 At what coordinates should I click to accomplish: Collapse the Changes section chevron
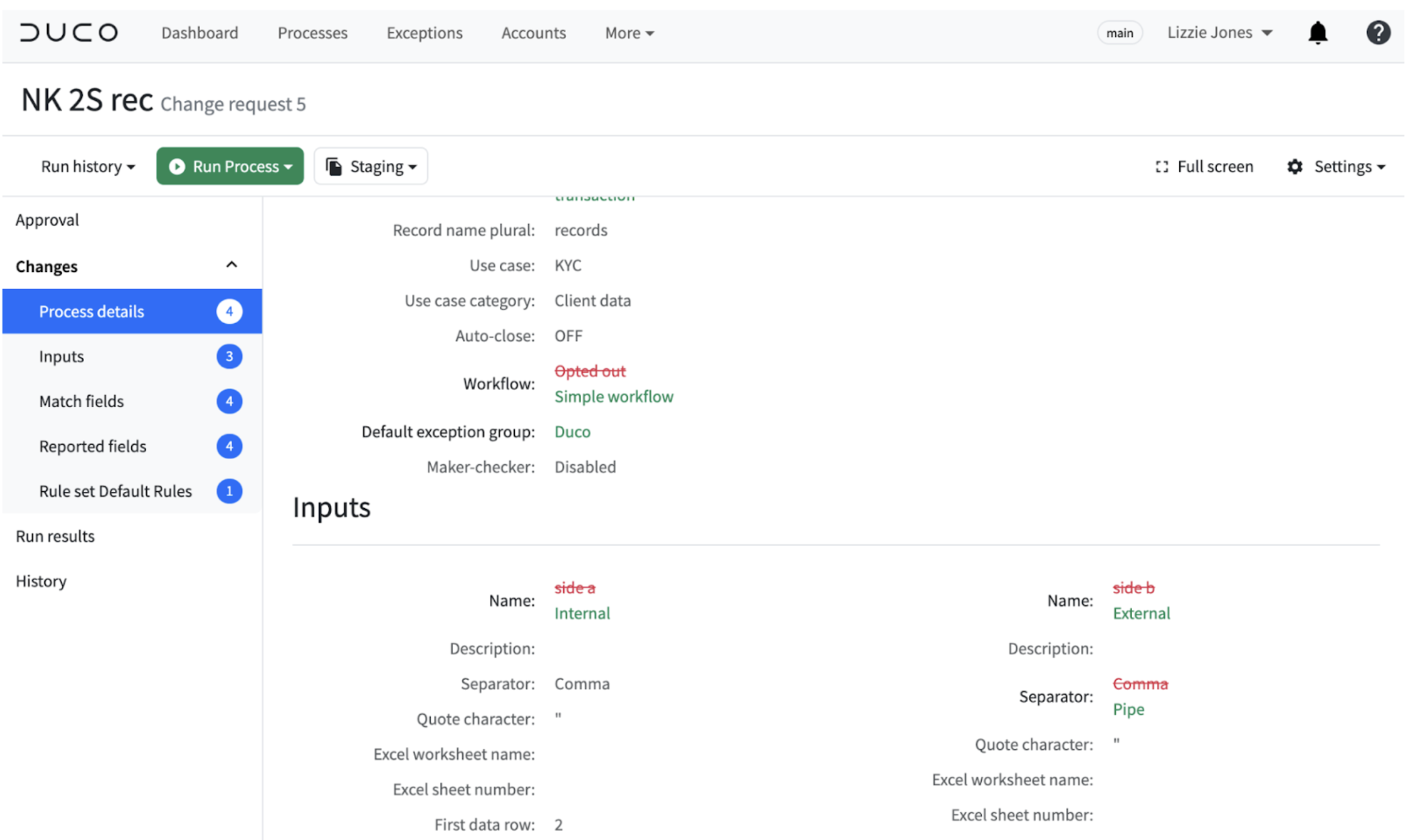tap(232, 265)
